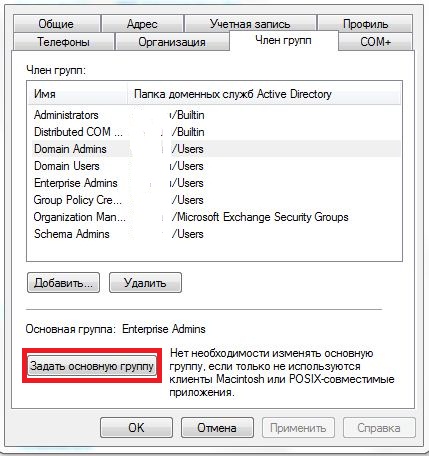Switch to the Профиль tab
This screenshot has width=429, height=456.
(x=365, y=24)
